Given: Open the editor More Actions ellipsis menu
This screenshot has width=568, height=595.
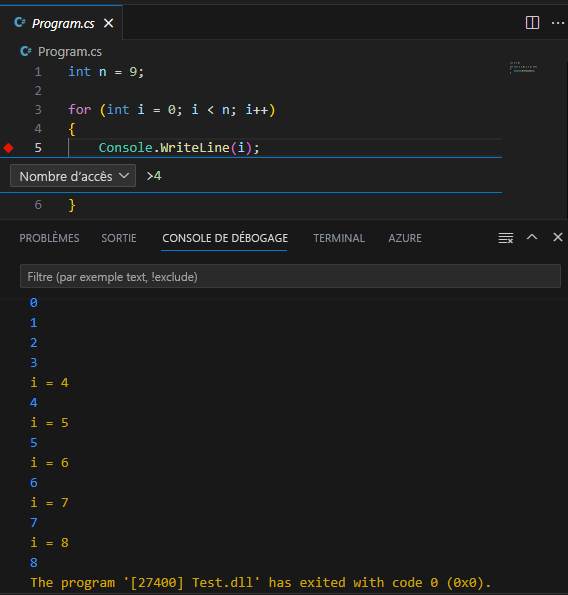Looking at the screenshot, I should (557, 23).
